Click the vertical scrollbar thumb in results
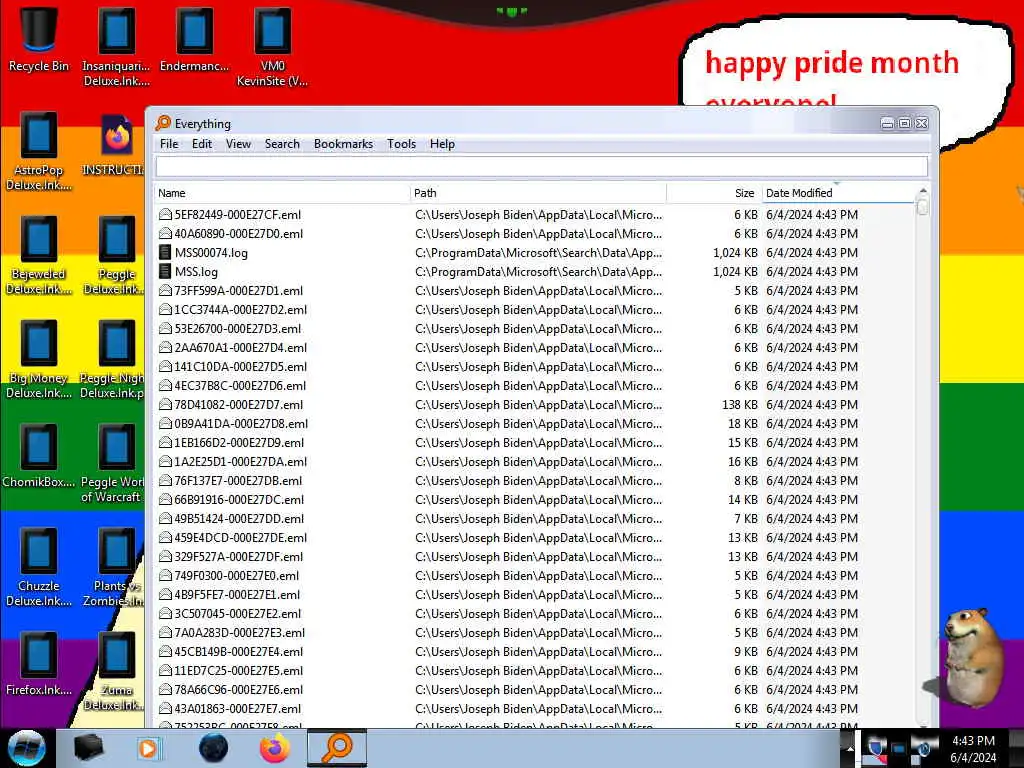Viewport: 1024px width, 768px height. (922, 206)
